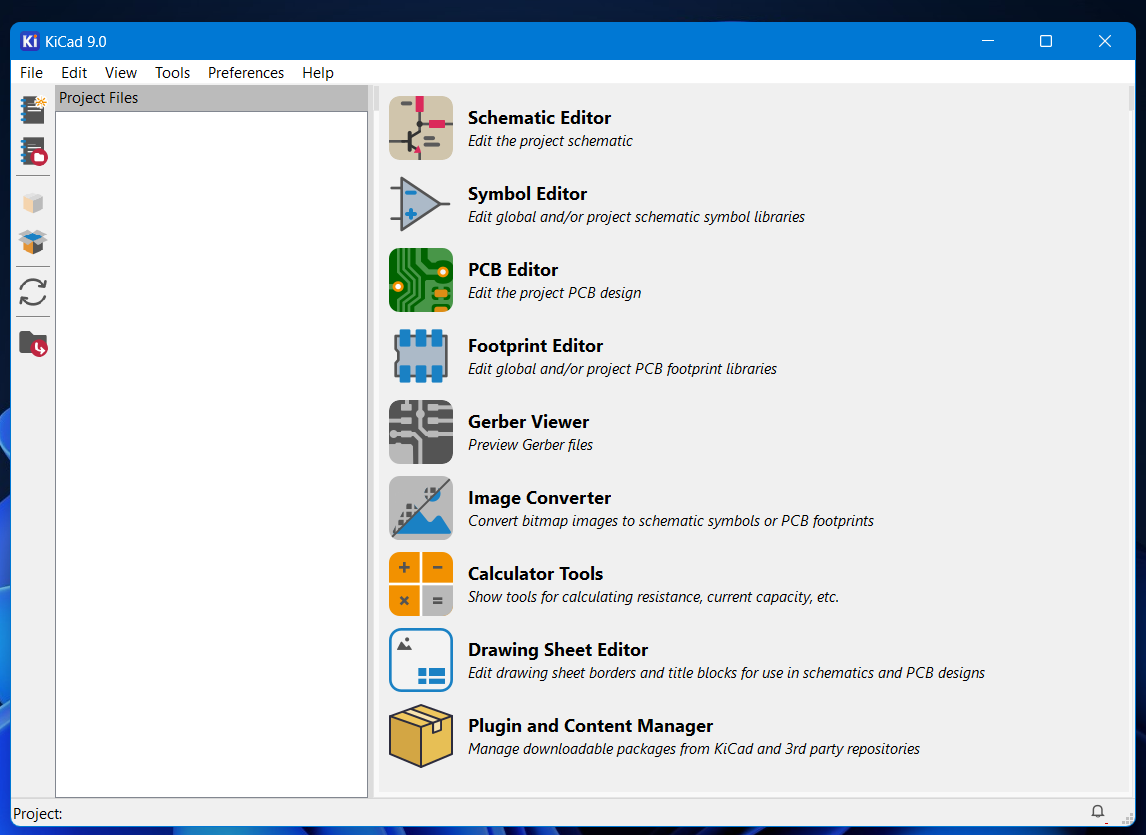This screenshot has width=1146, height=835.
Task: Click the Gerber Viewer title text
Action: tap(528, 422)
